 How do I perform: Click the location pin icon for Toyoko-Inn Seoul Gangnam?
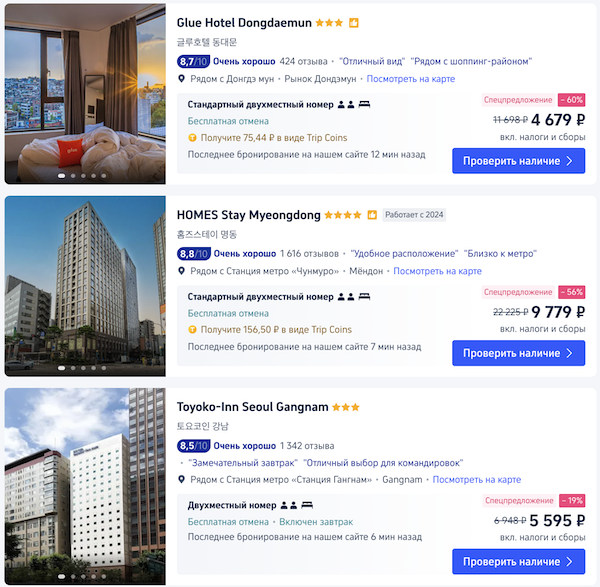tap(182, 479)
